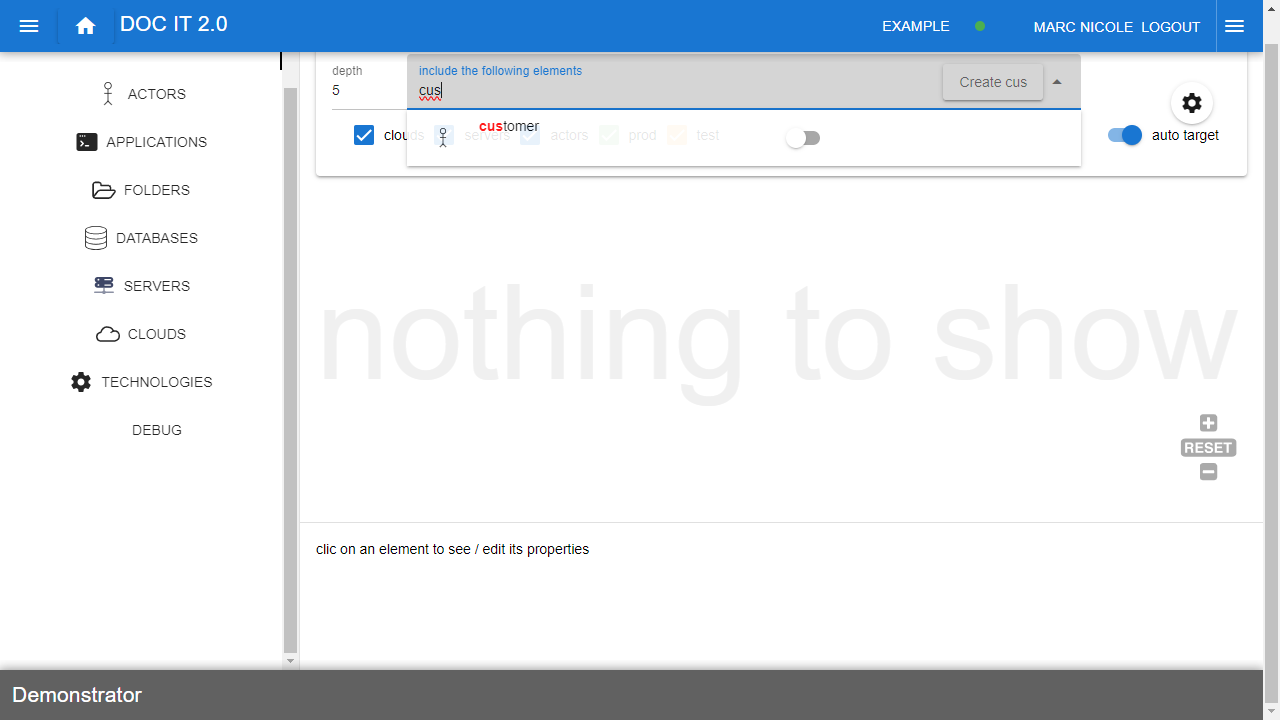
Task: Reset the graph zoom level
Action: [1208, 448]
